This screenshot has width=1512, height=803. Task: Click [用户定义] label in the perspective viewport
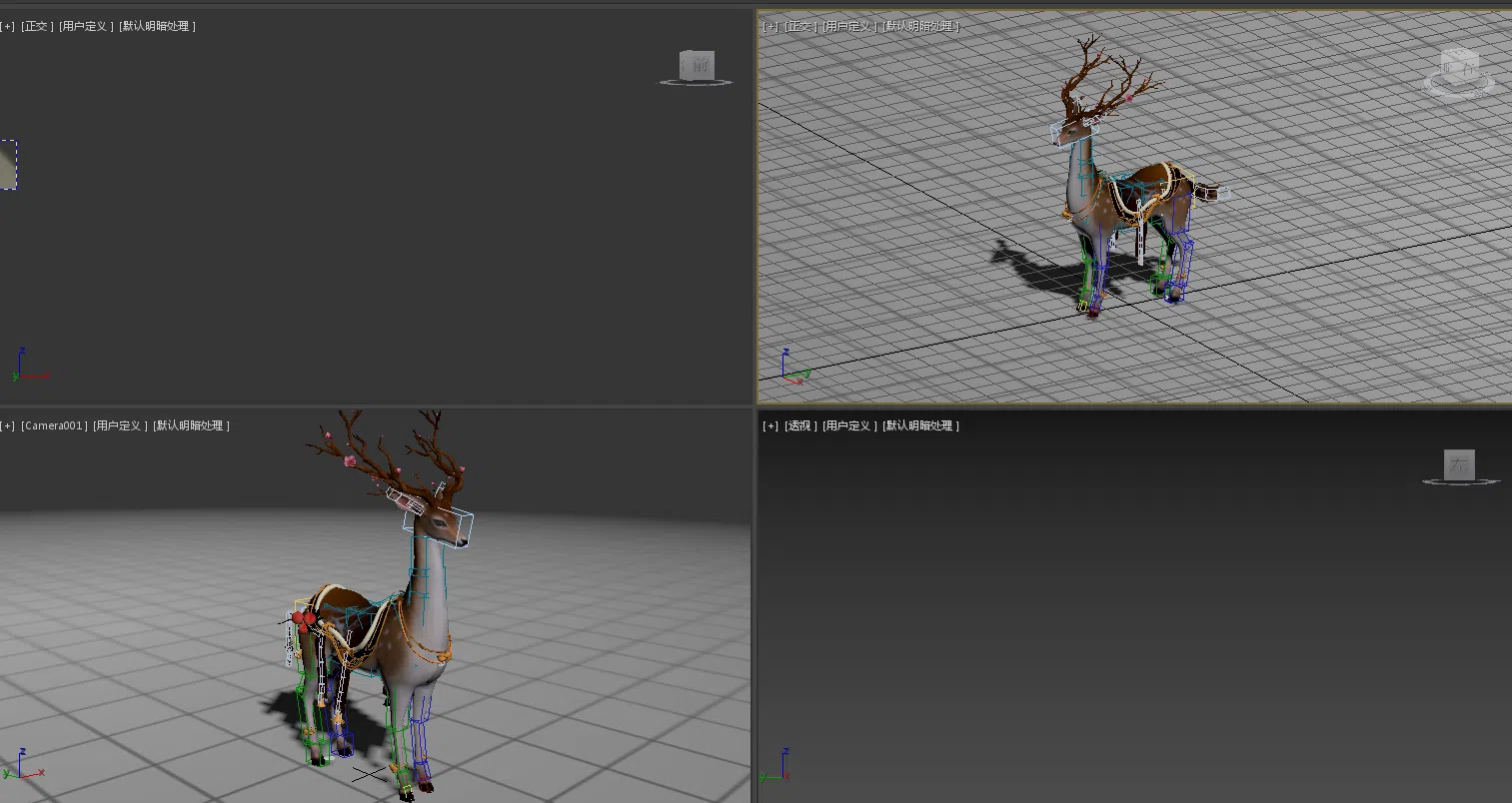(849, 425)
